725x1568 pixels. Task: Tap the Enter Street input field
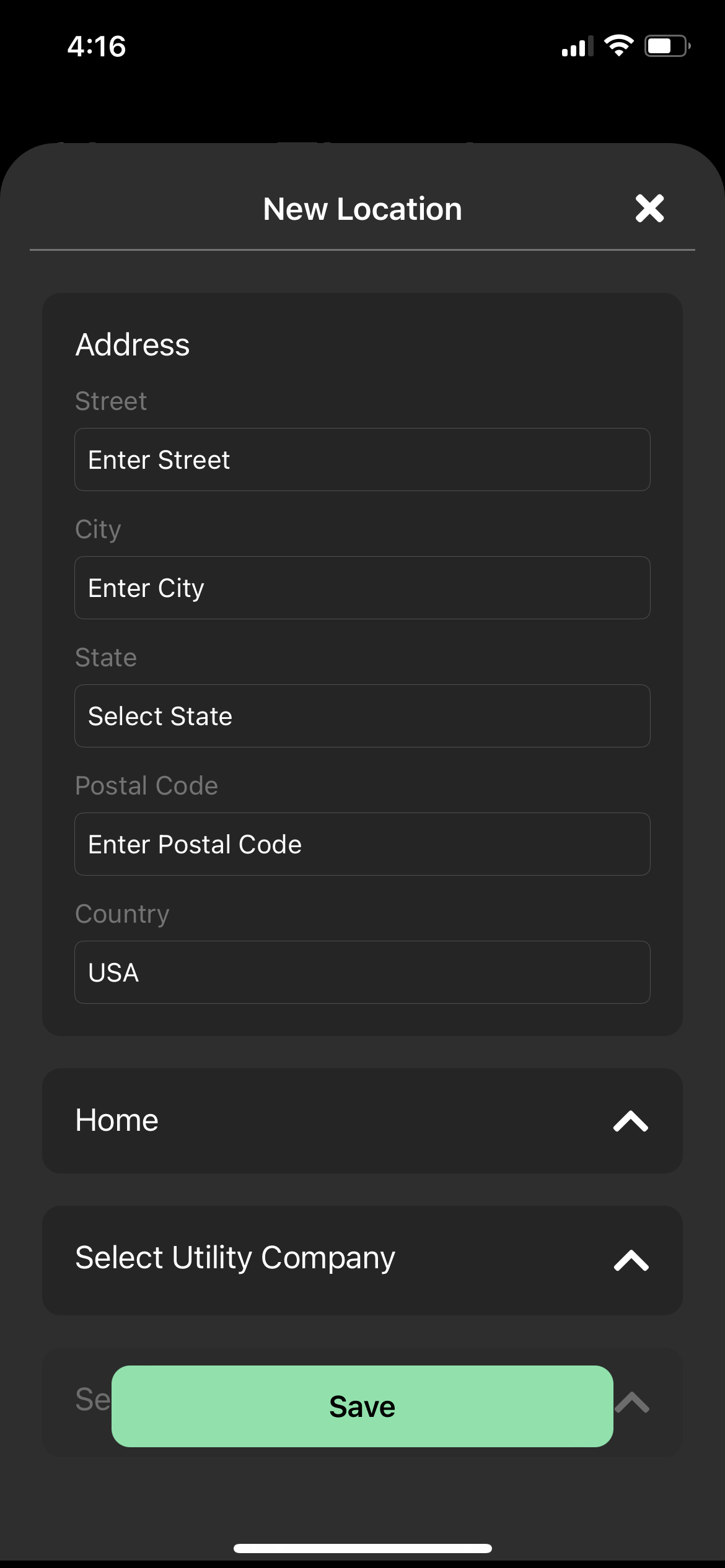(x=362, y=460)
